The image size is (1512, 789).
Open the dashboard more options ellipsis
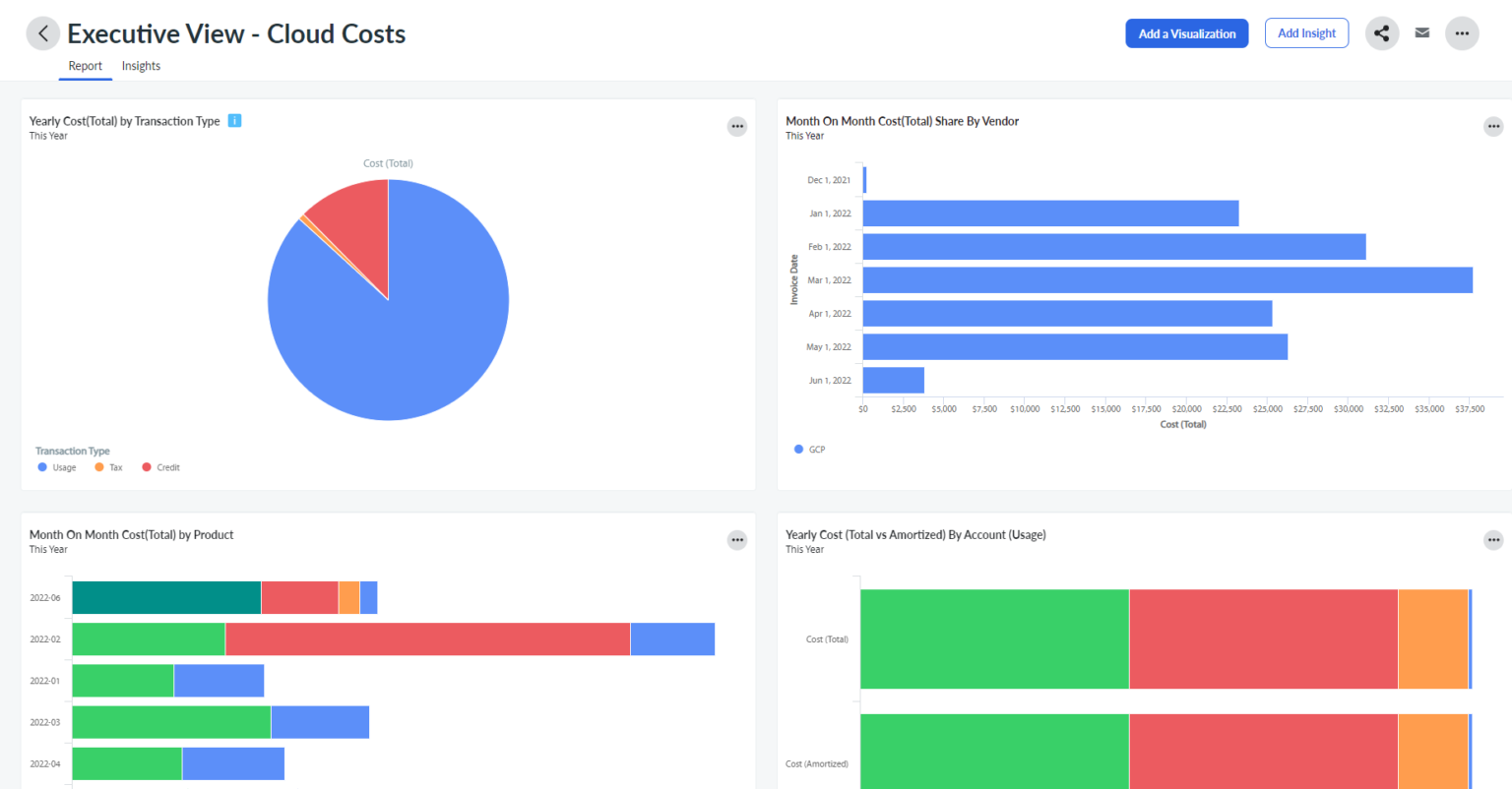tap(1461, 33)
